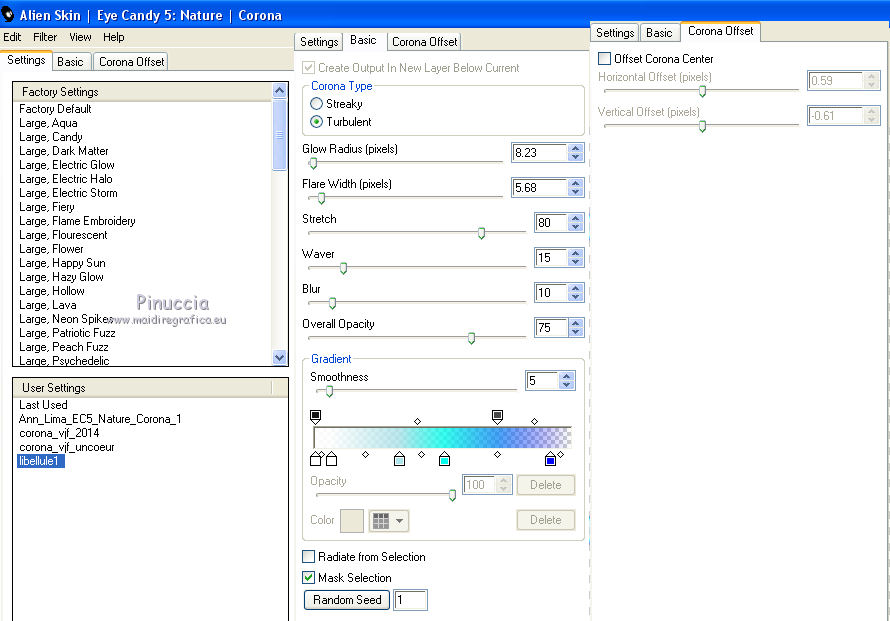Click the Color swatch box
The image size is (890, 621).
[352, 521]
